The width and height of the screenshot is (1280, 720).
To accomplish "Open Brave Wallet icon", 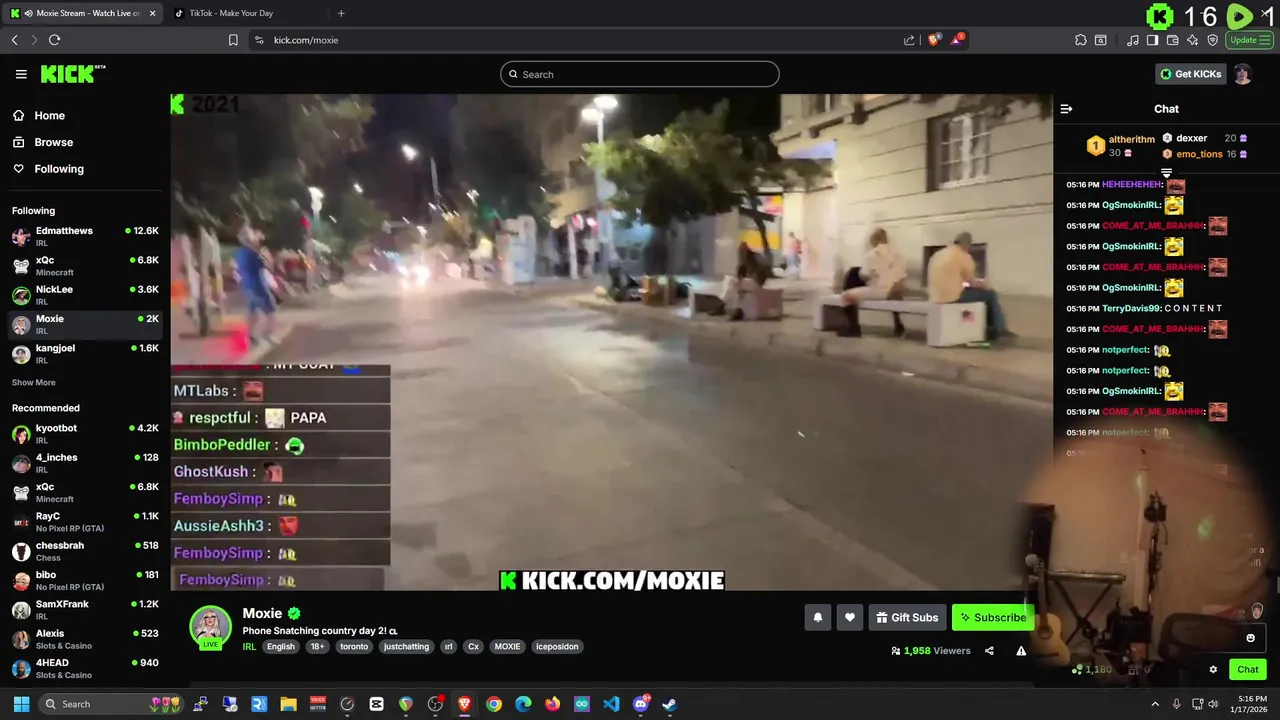I will point(1172,40).
